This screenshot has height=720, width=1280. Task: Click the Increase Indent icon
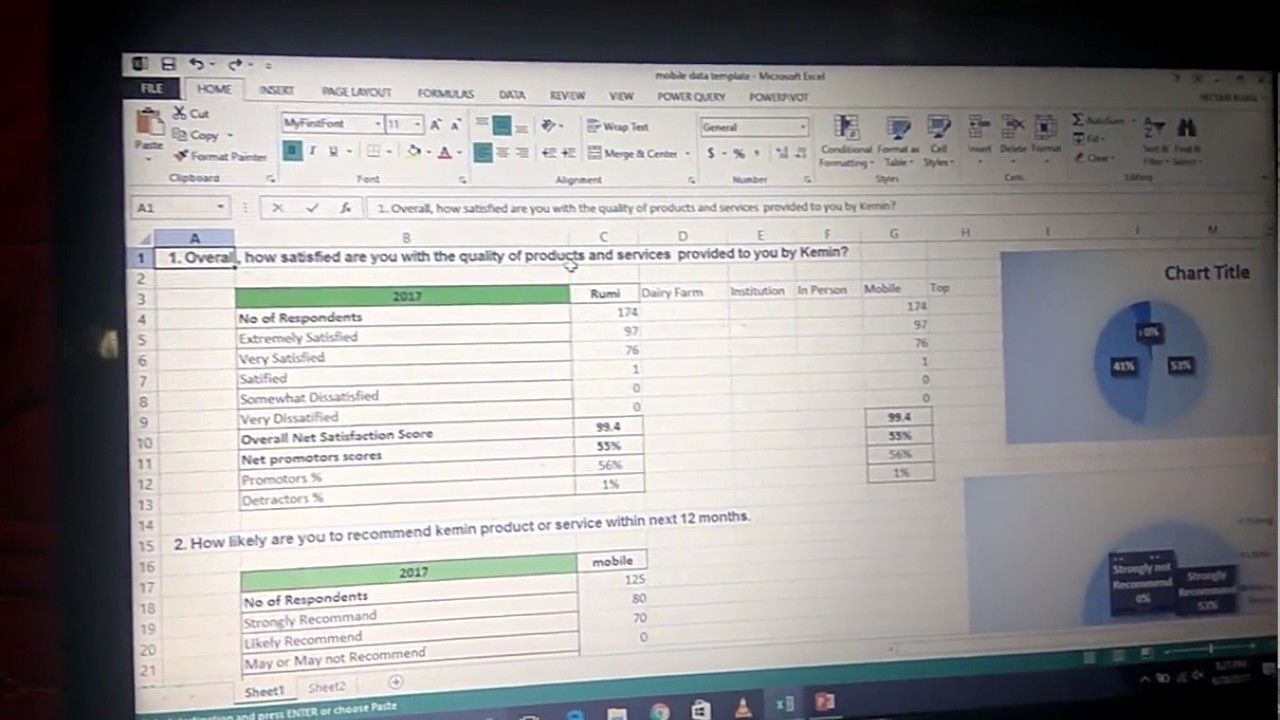[x=568, y=153]
